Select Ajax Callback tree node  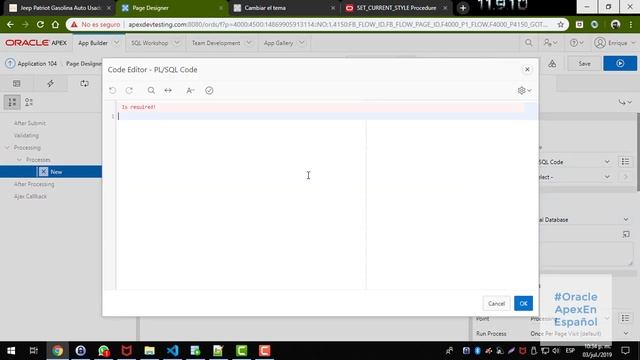point(30,196)
